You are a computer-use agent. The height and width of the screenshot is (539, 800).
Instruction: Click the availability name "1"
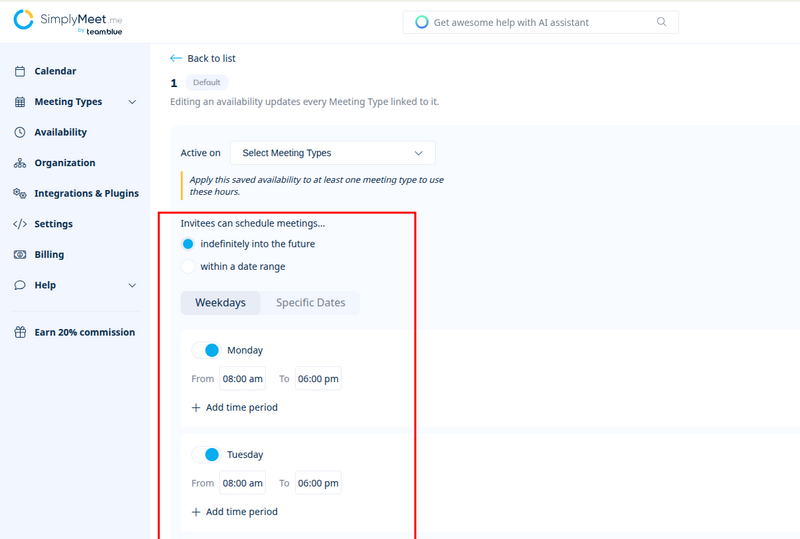pos(174,83)
